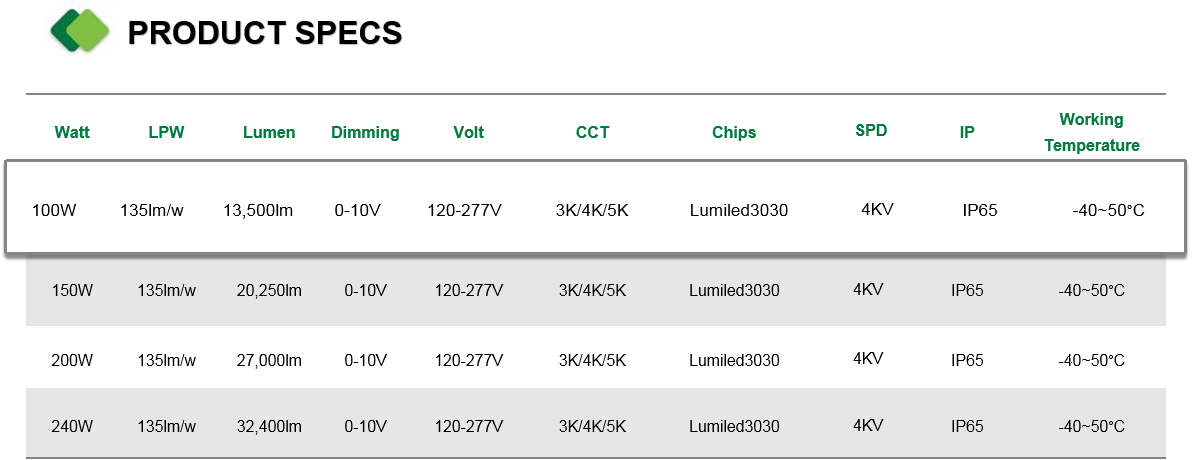Select the 20,250lm lumen value
1192x460 pixels.
(269, 290)
